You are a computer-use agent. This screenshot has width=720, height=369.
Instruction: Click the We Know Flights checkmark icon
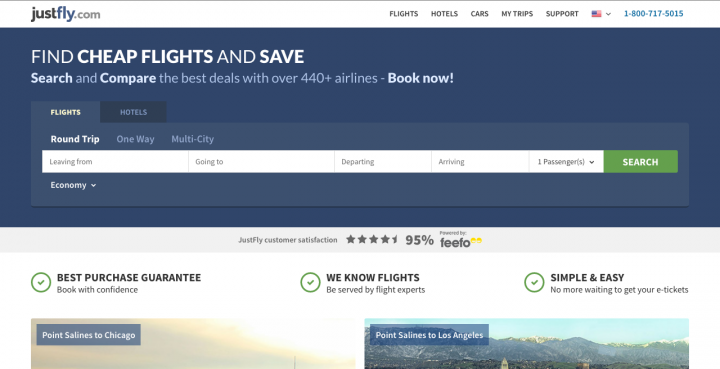pyautogui.click(x=310, y=282)
